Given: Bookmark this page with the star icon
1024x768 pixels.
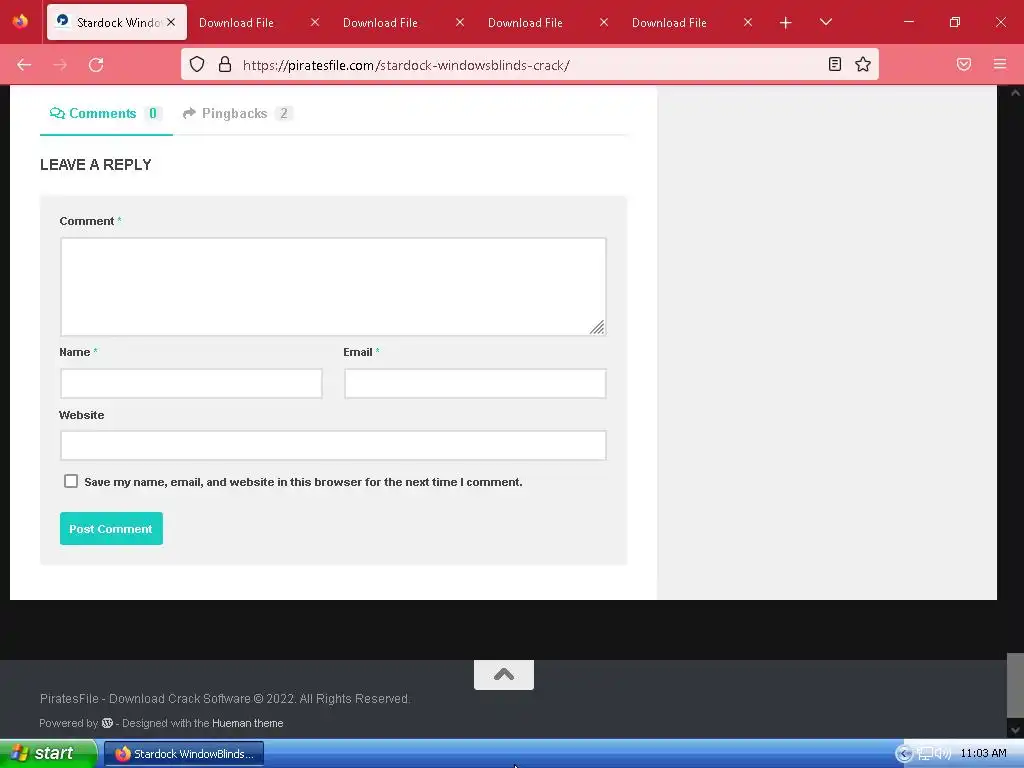Looking at the screenshot, I should click(x=863, y=64).
